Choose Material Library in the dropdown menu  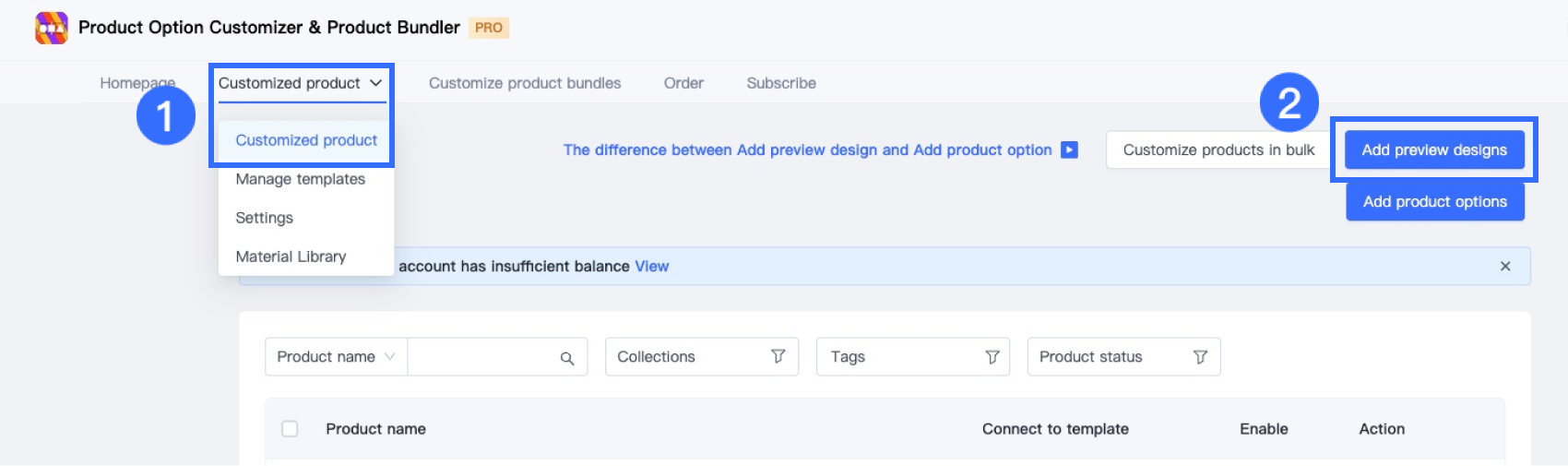291,257
